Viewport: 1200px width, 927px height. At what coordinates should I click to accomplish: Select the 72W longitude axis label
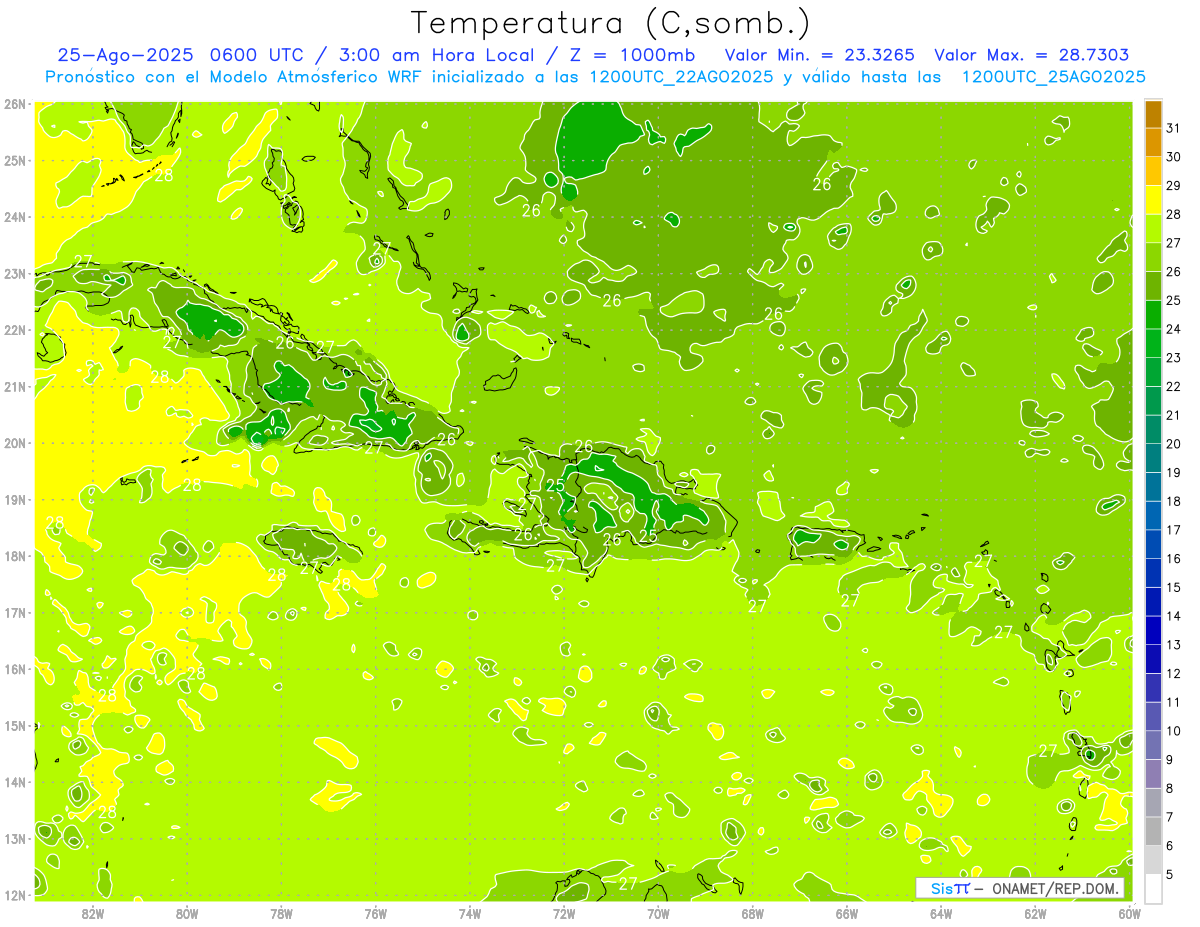564,913
